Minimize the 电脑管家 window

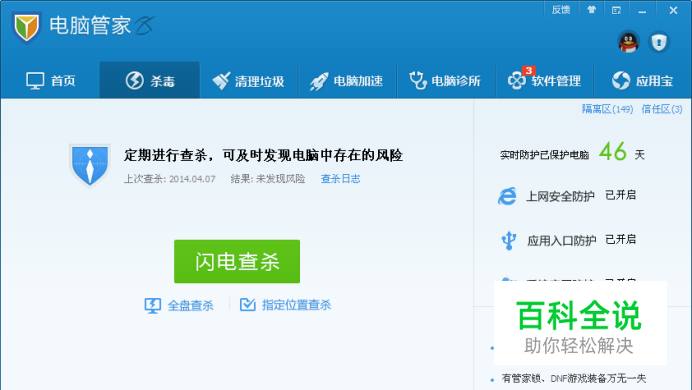click(x=642, y=10)
